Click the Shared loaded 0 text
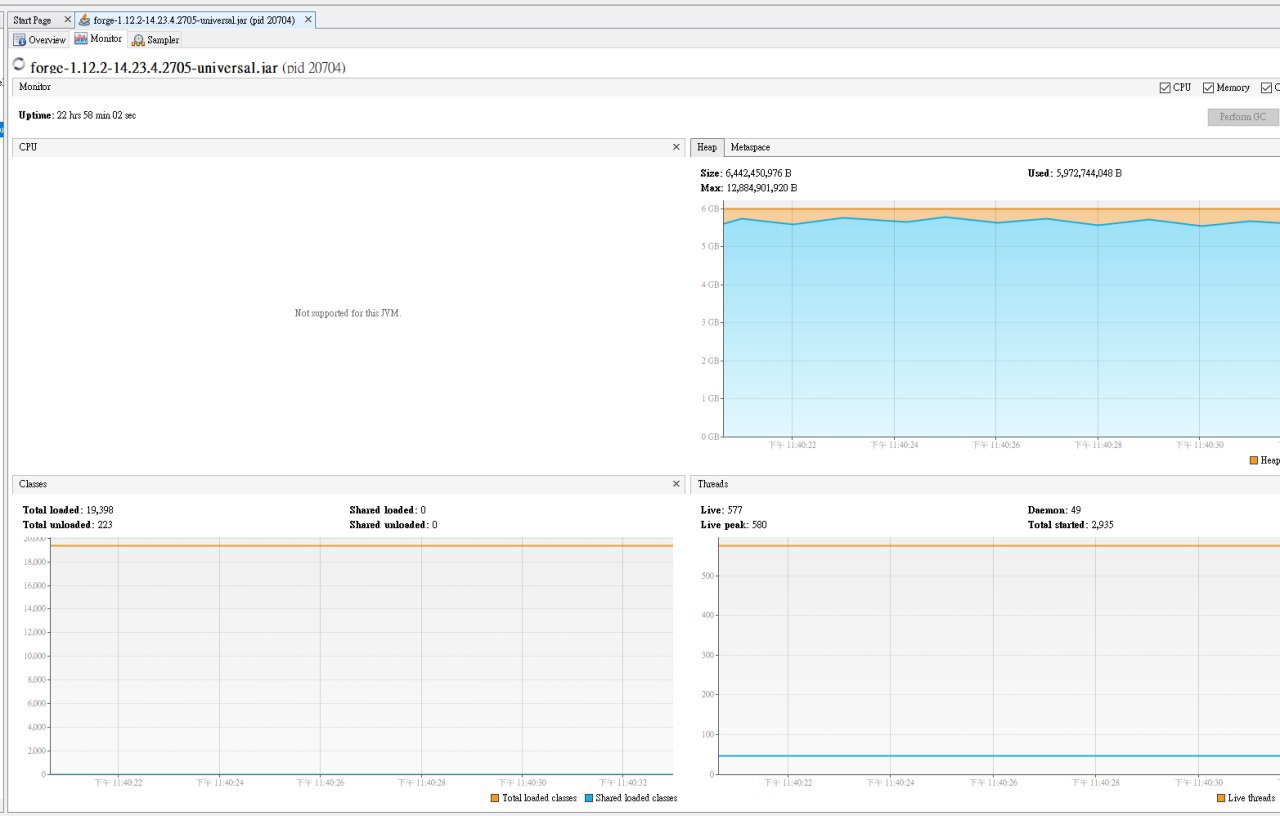Viewport: 1280px width, 816px height. pyautogui.click(x=387, y=510)
